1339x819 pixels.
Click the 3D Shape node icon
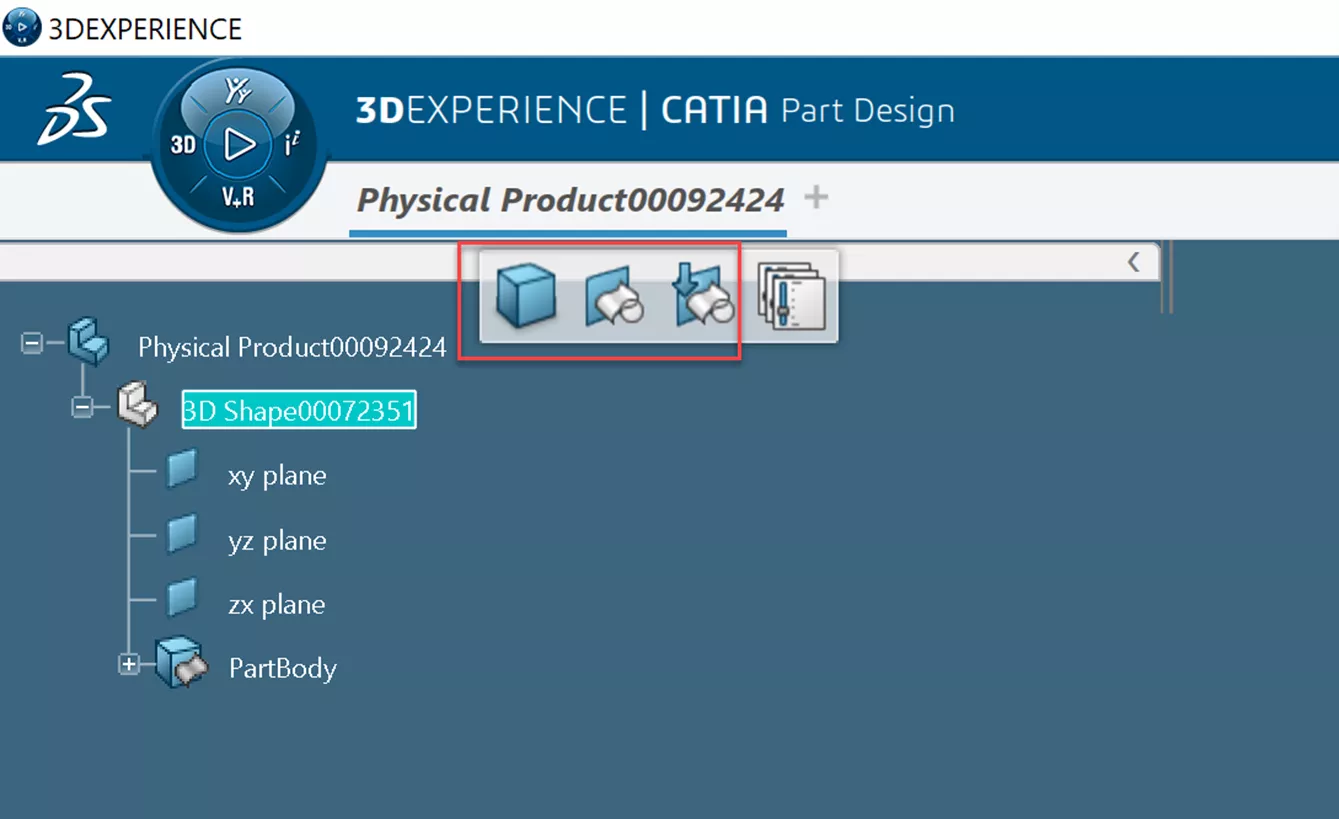(x=139, y=406)
